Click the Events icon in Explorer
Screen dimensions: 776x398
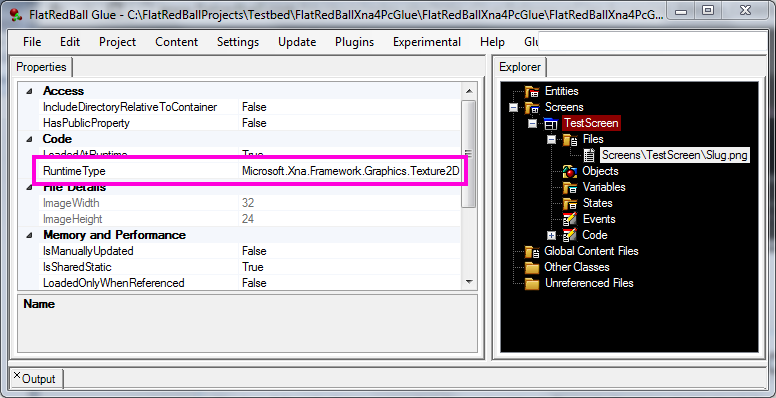coord(570,219)
